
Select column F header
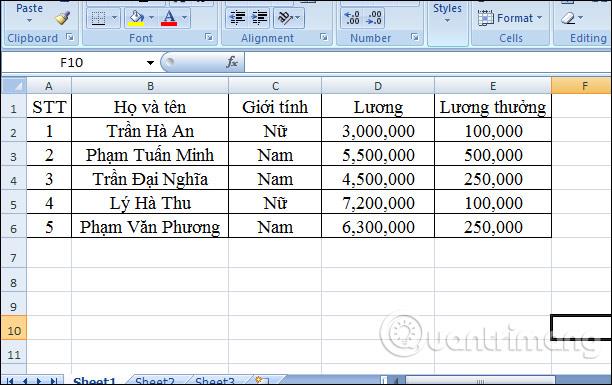coord(582,86)
